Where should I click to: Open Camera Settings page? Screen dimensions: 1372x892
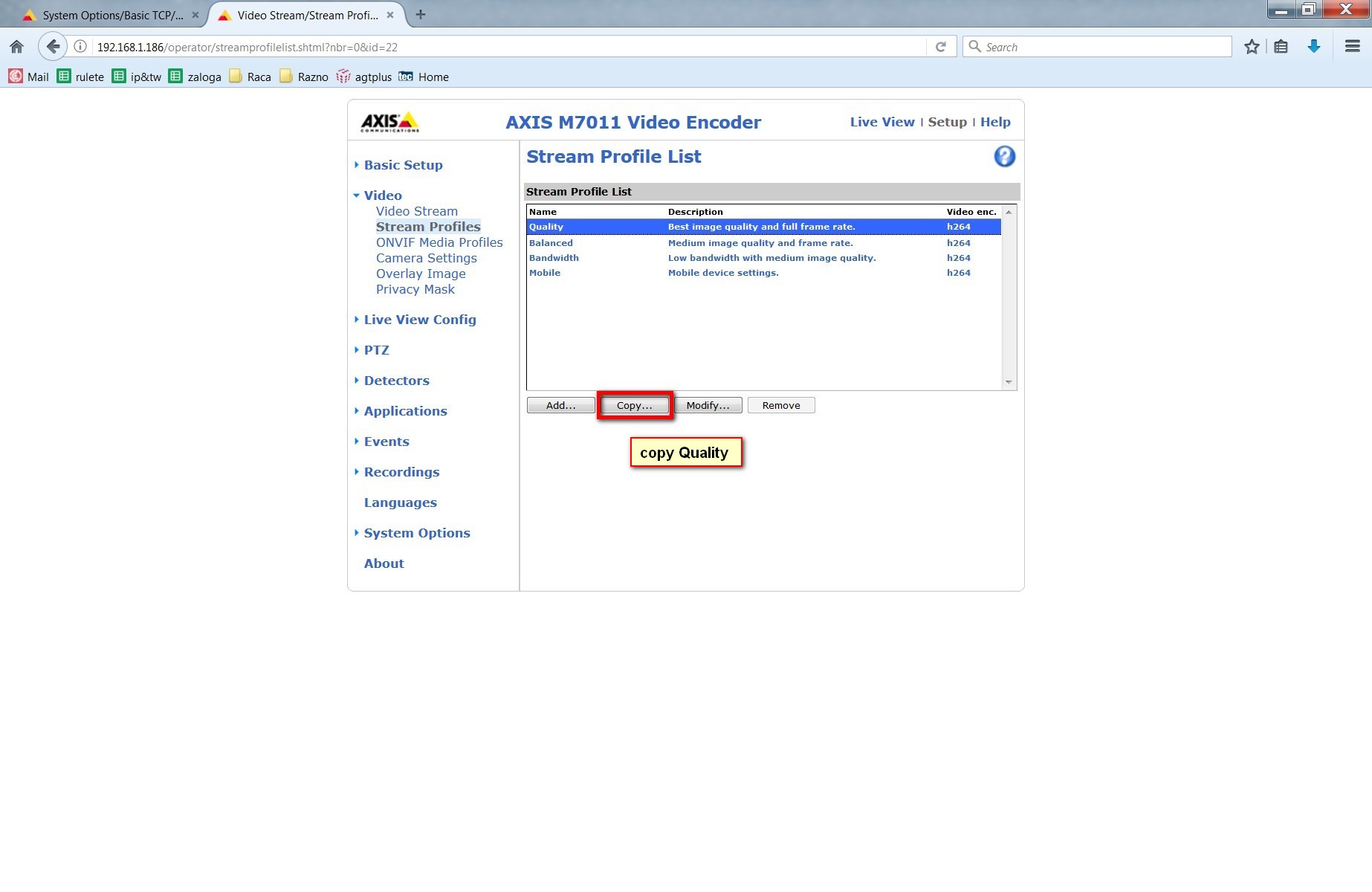[x=427, y=258]
